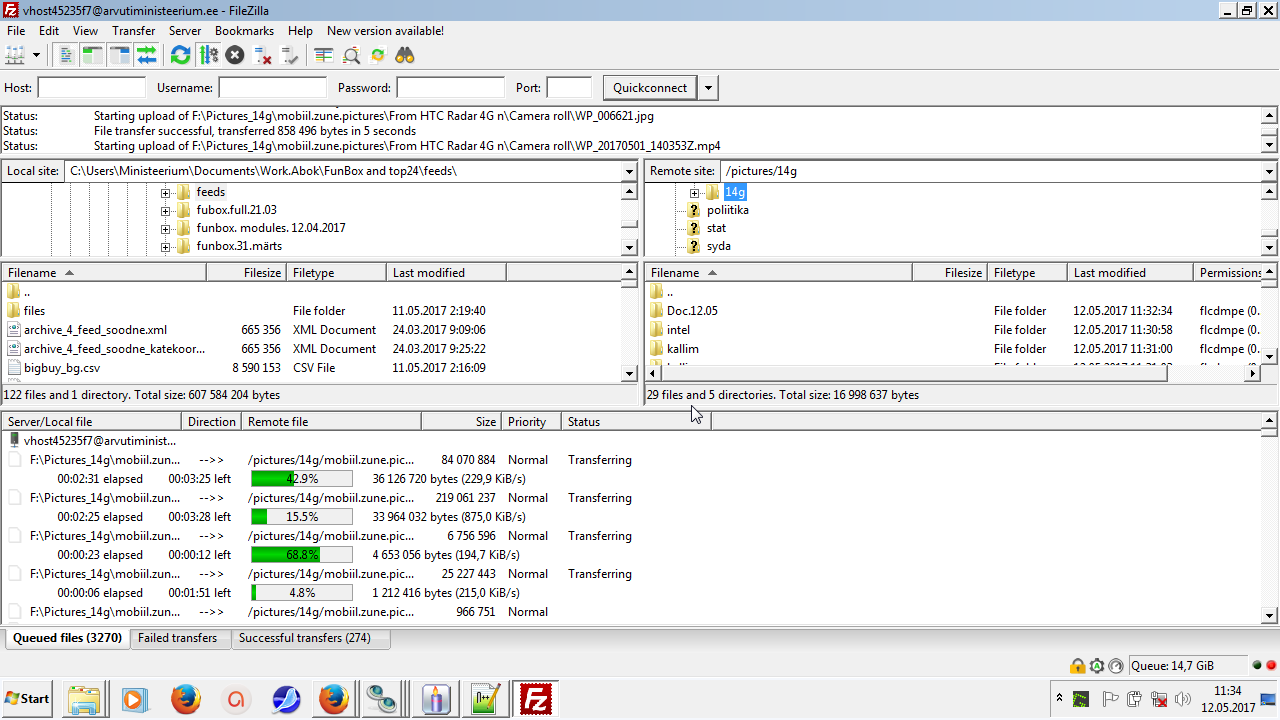
Task: Open speed limits indicator in status bar
Action: [x=1115, y=666]
